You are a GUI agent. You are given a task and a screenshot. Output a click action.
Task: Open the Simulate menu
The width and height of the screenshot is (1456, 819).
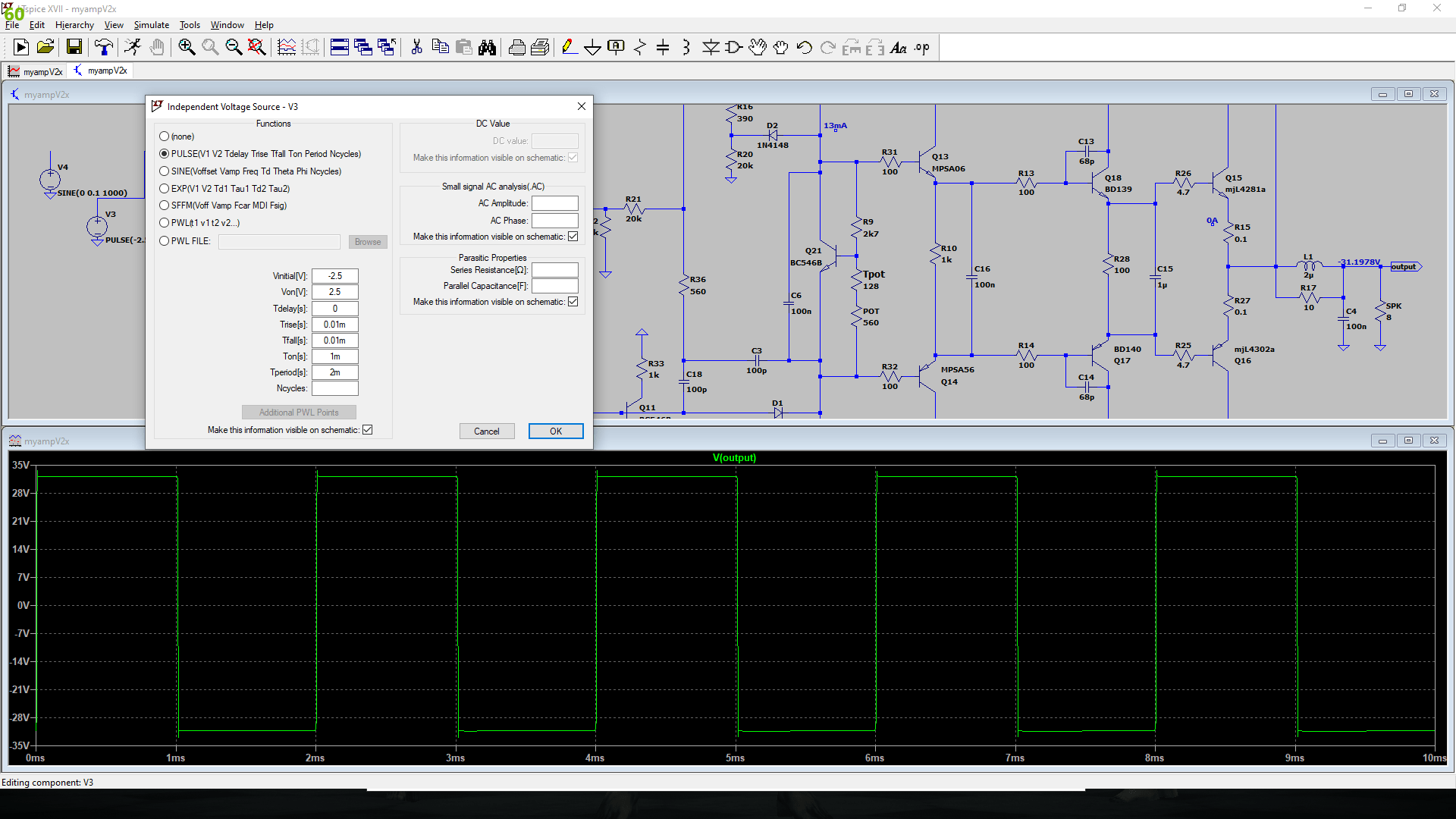click(x=152, y=25)
